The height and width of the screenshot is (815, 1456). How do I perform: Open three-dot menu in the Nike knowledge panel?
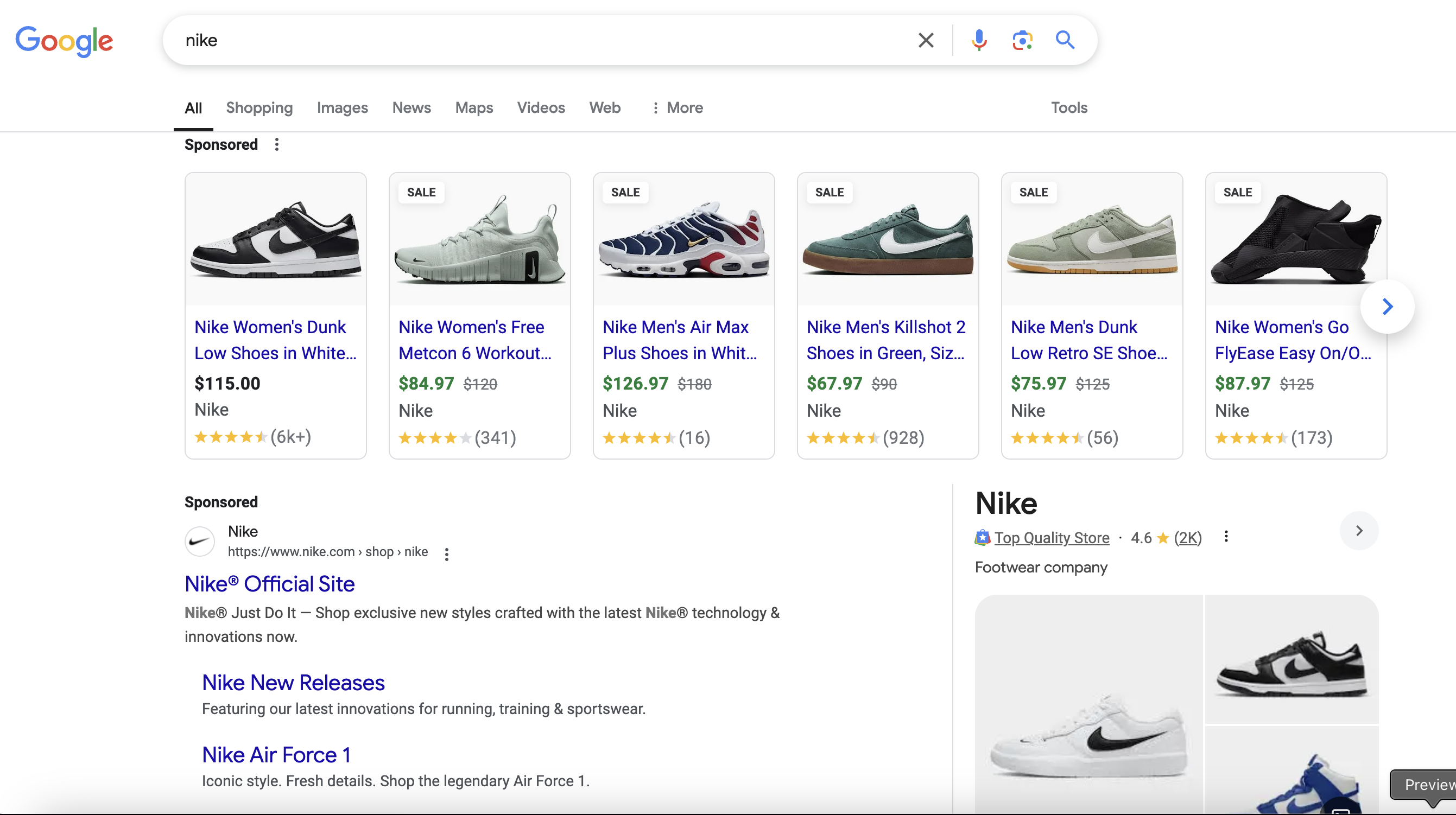click(1225, 537)
